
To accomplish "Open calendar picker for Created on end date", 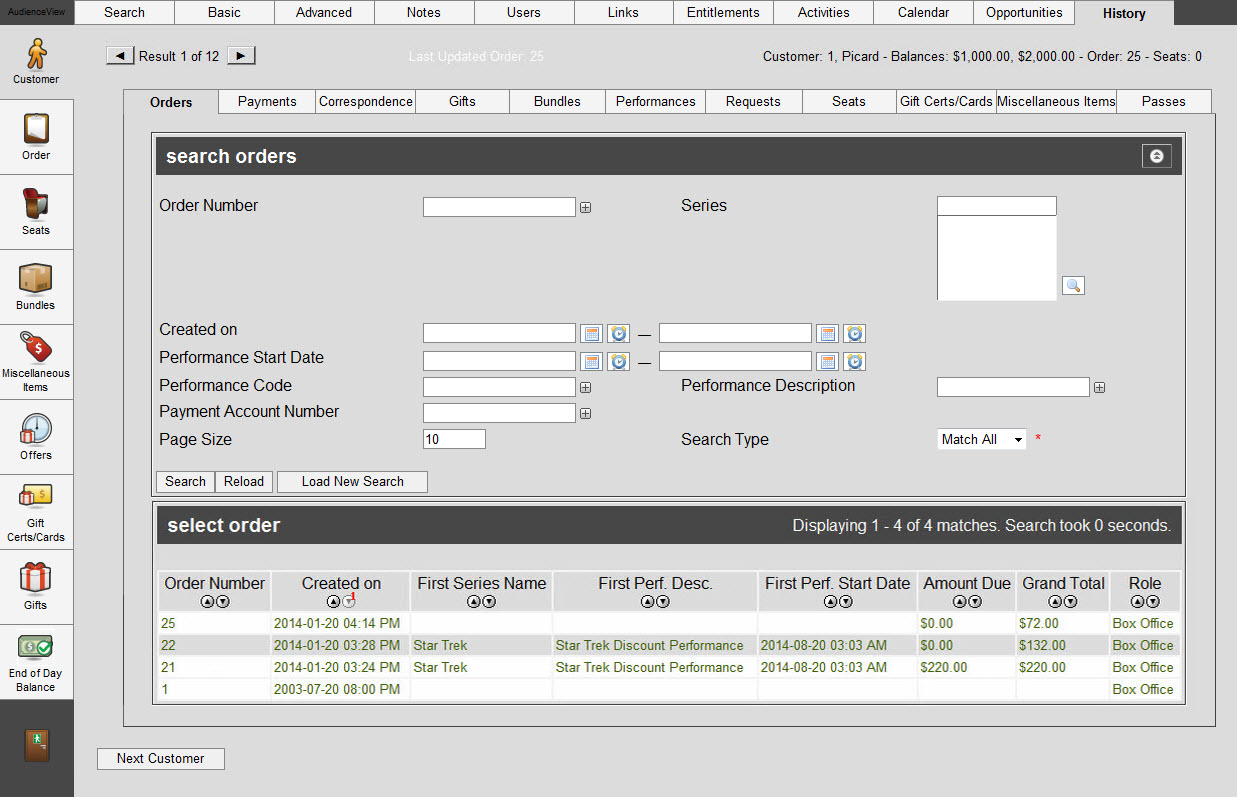I will pos(827,334).
